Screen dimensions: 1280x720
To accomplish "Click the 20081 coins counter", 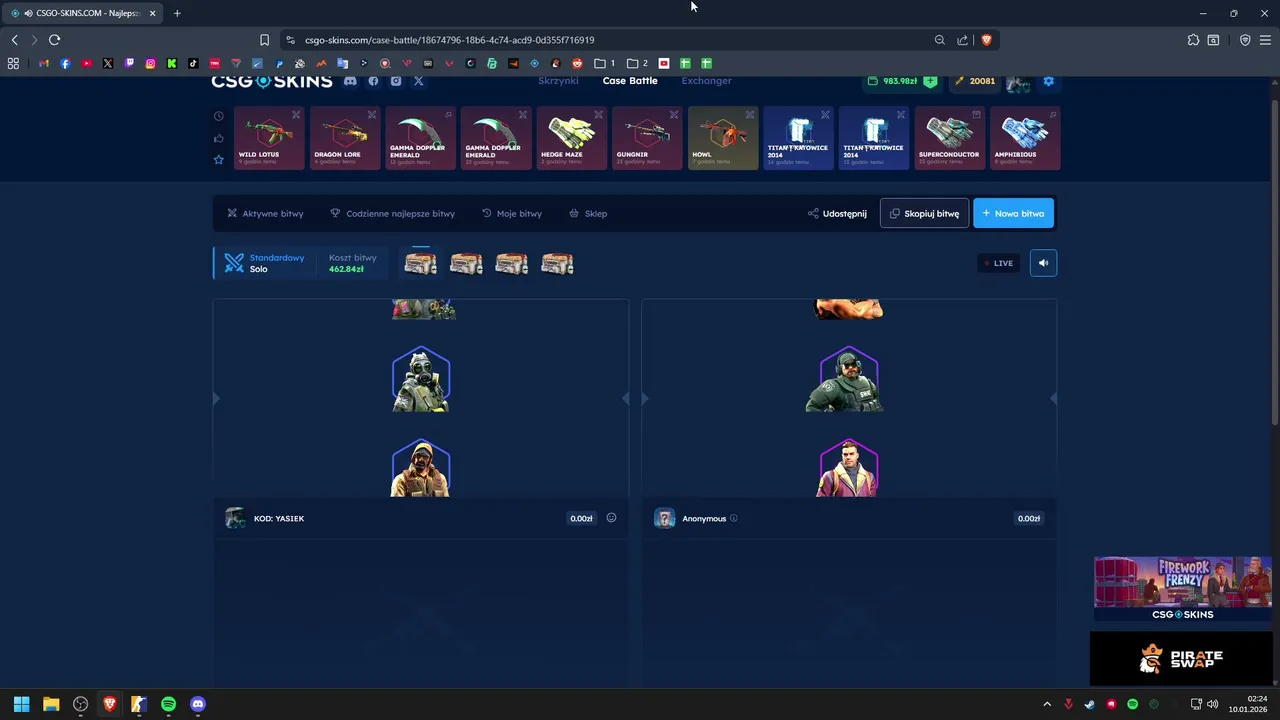I will (x=975, y=81).
